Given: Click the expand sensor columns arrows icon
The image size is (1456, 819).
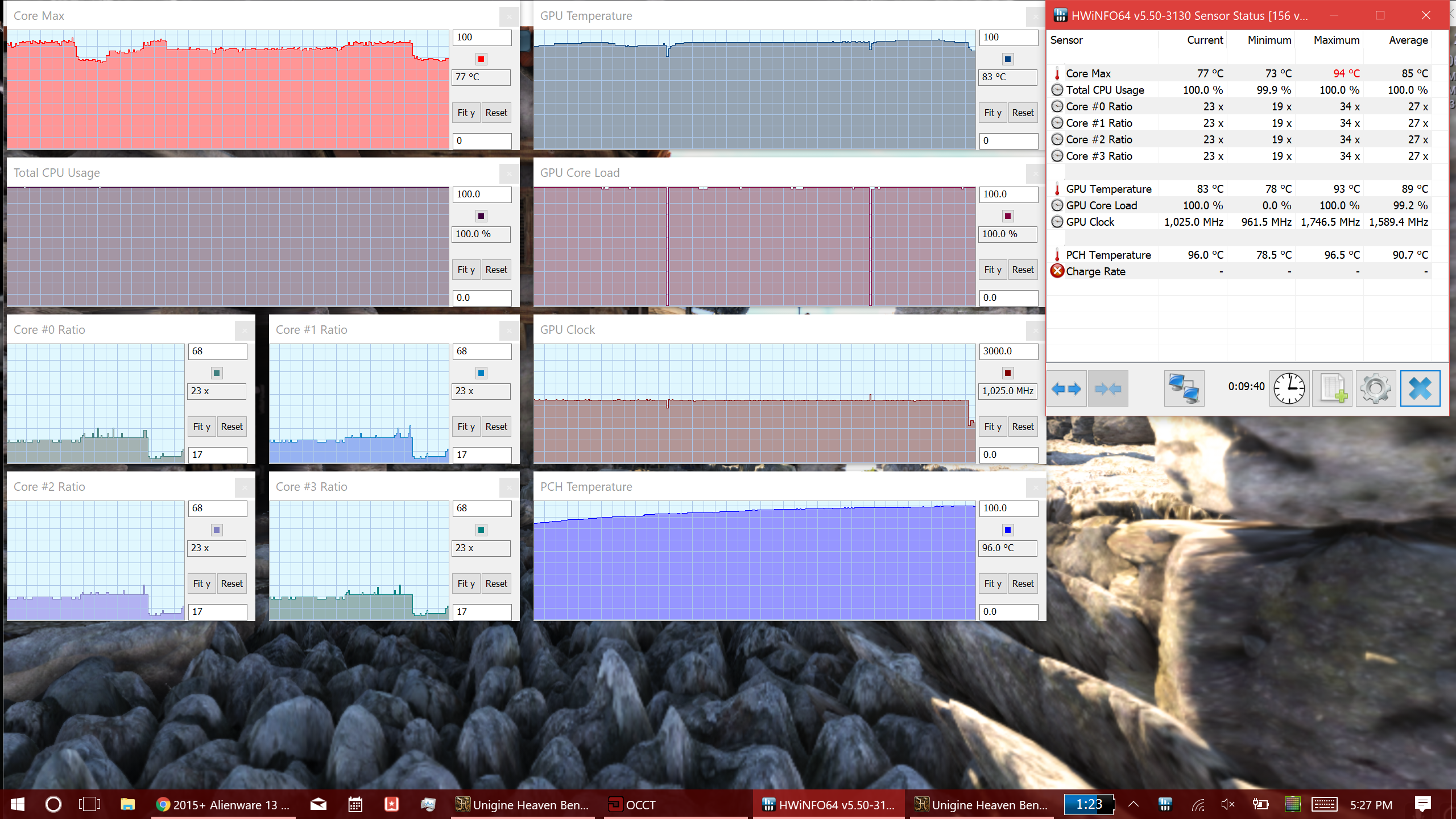Looking at the screenshot, I should pos(1066,389).
